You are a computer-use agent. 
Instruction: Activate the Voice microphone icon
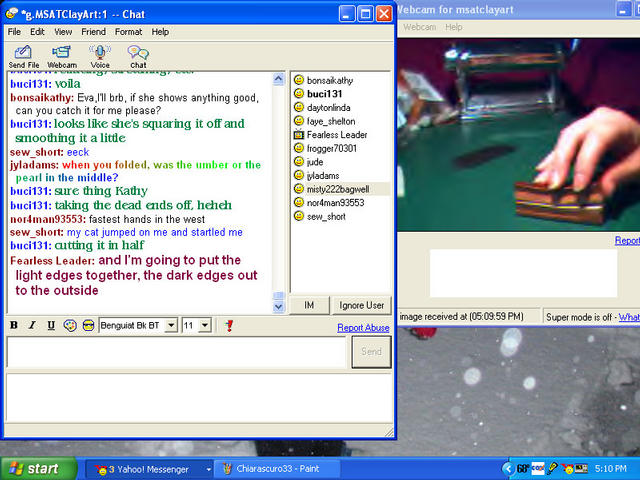(100, 57)
